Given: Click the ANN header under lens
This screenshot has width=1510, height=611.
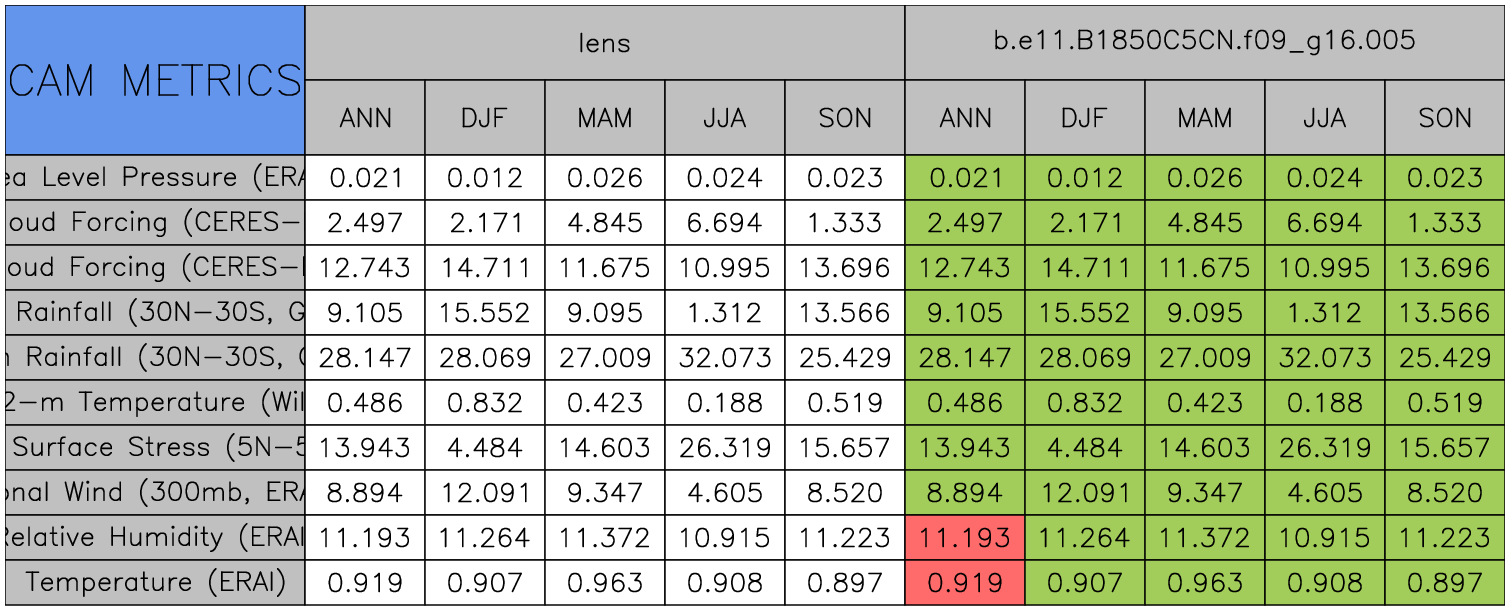Looking at the screenshot, I should coord(365,118).
